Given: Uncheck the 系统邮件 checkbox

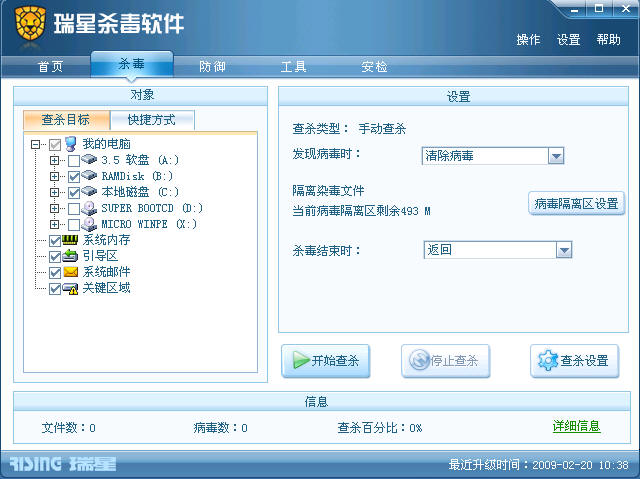Looking at the screenshot, I should coord(55,273).
